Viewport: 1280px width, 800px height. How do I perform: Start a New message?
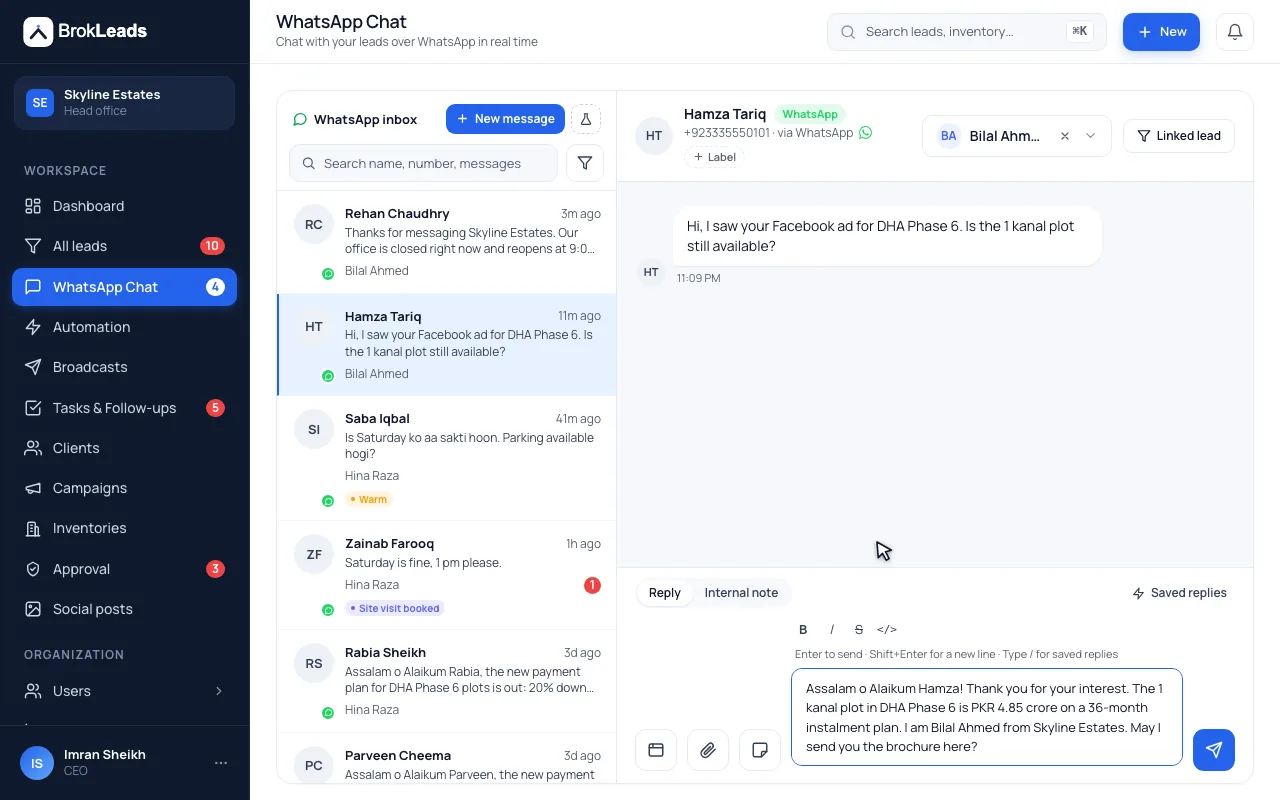(505, 119)
